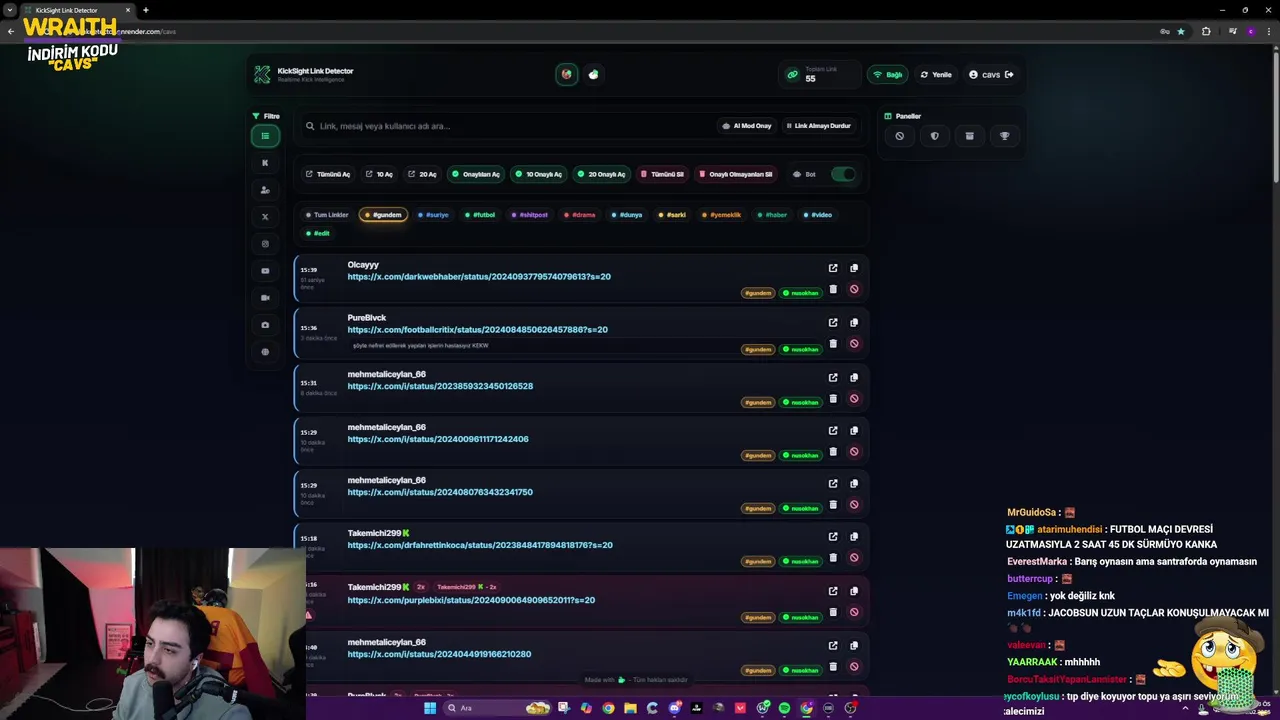Click the red avatar icon in header
Viewport: 1280px width, 720px height.
pos(567,75)
